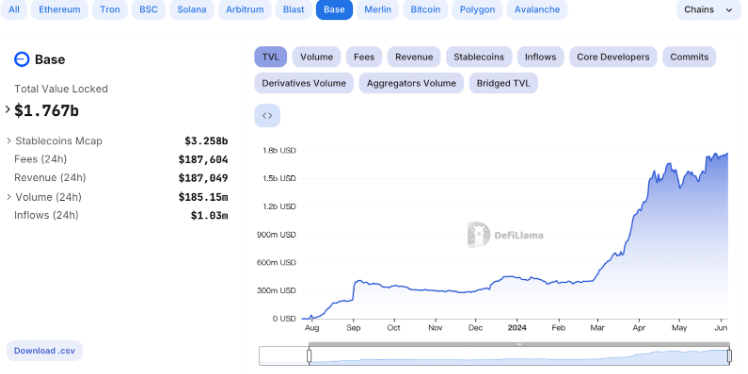
Task: Select the Polygon chain filter
Action: point(478,10)
